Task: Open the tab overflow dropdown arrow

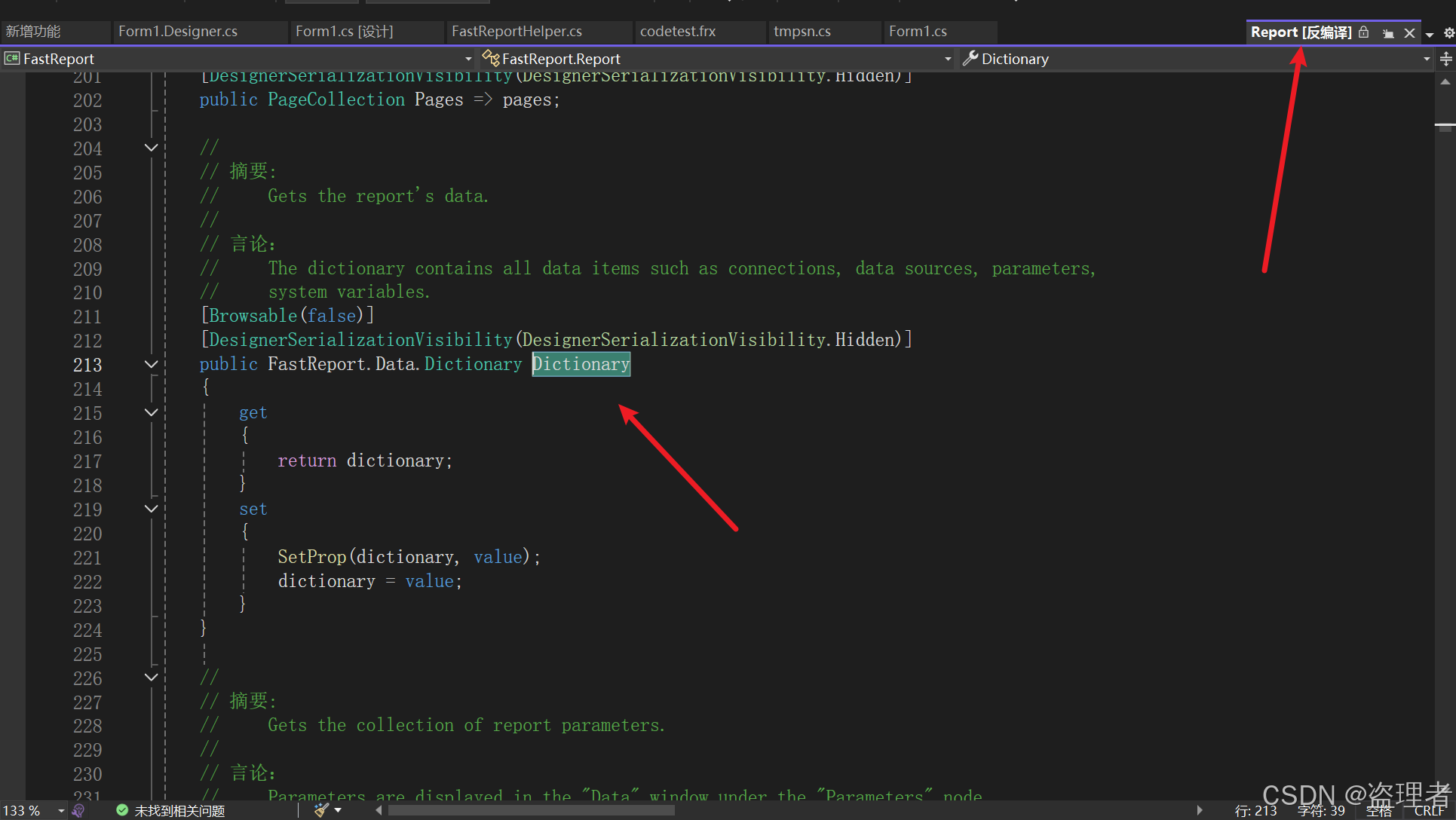Action: (1430, 33)
